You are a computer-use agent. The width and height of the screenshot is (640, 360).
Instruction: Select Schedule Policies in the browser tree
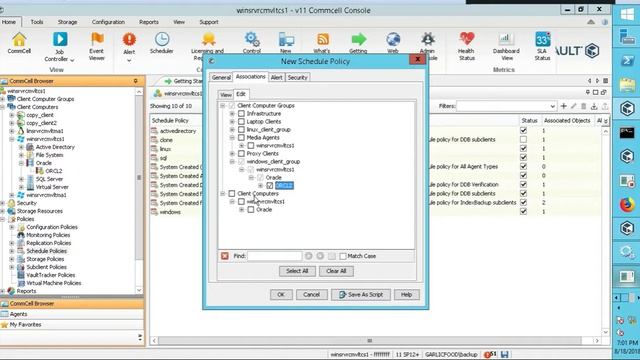pos(47,251)
